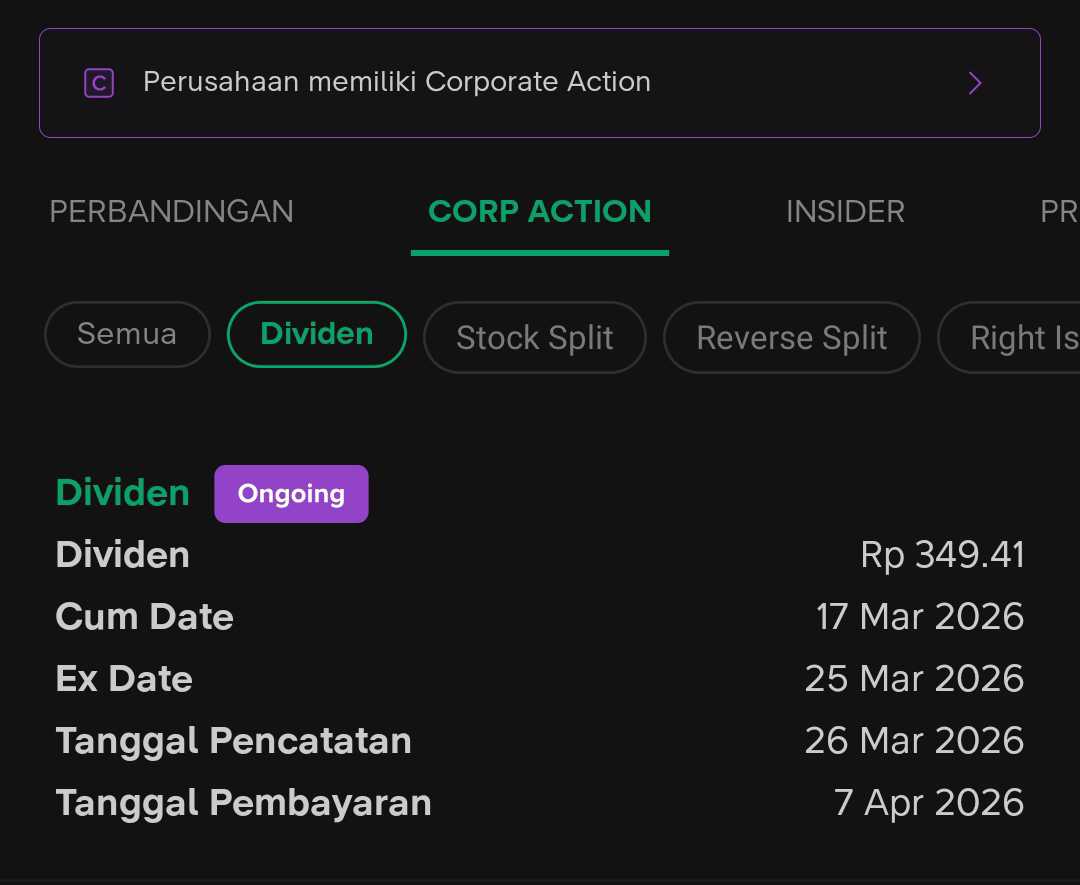
Task: Open the INSIDER tab
Action: (845, 212)
